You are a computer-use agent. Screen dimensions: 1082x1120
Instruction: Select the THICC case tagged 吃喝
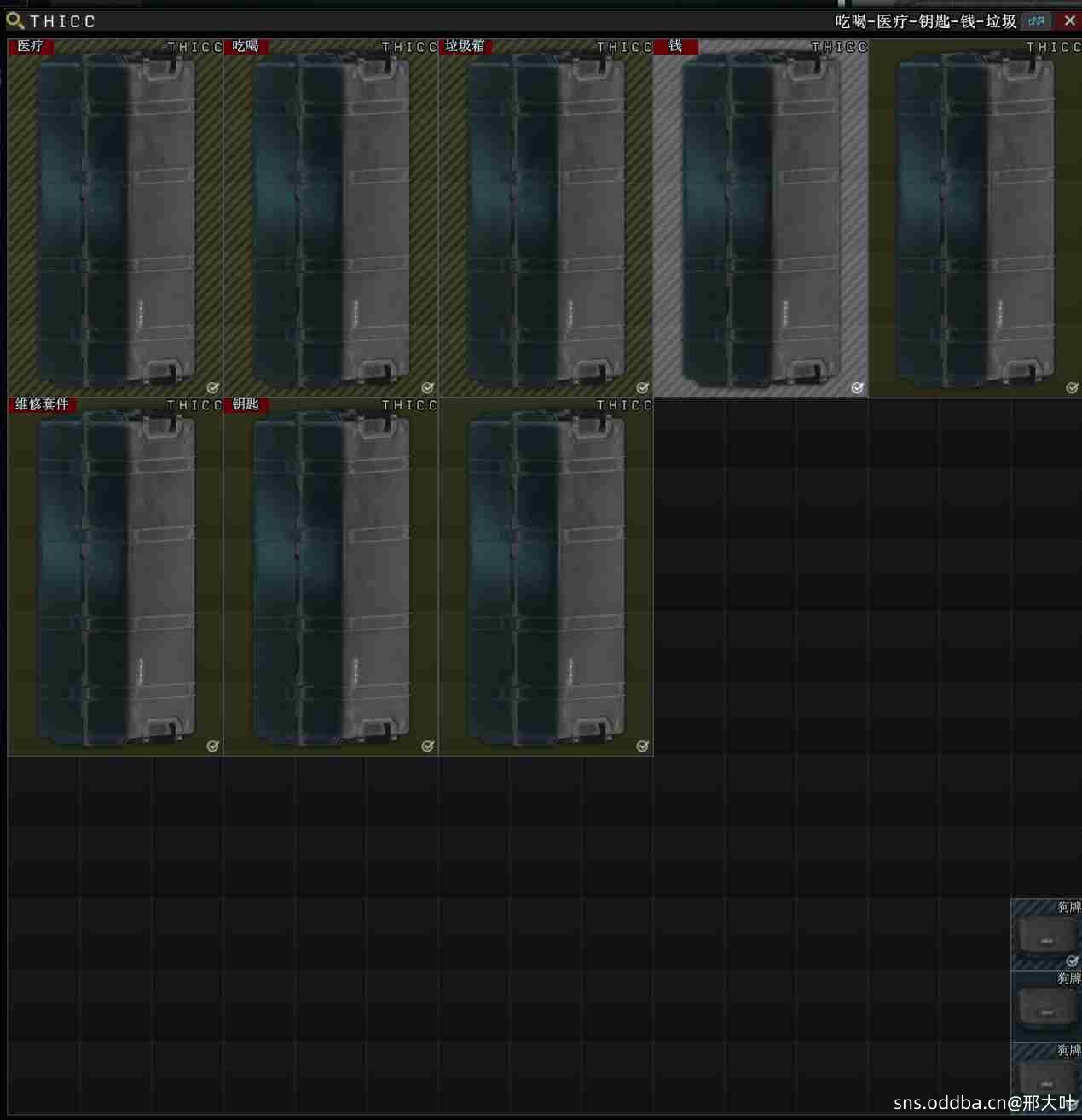pos(331,218)
